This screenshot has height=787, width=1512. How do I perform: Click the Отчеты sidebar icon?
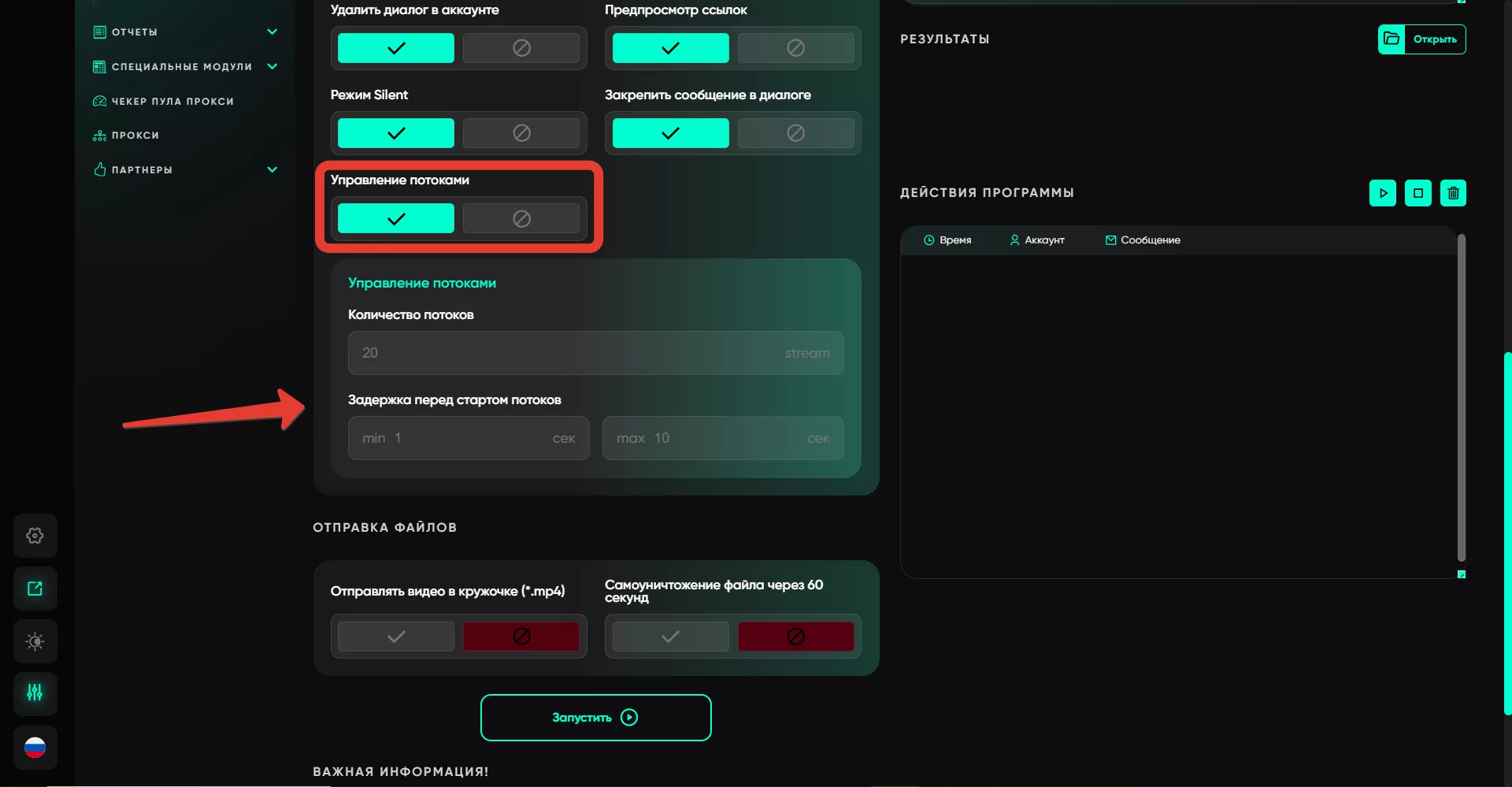[x=99, y=32]
